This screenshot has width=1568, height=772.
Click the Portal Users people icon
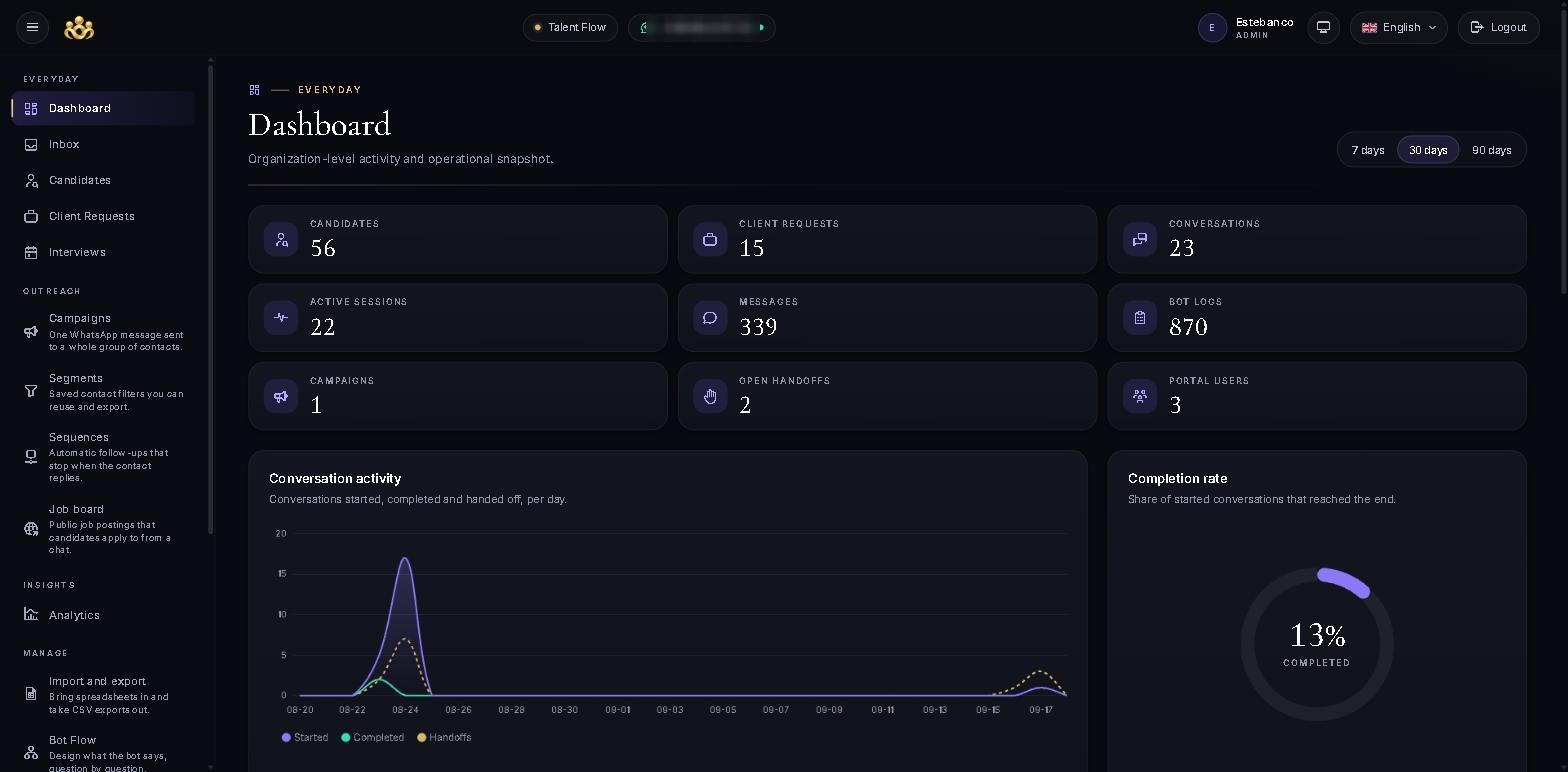pyautogui.click(x=1140, y=396)
